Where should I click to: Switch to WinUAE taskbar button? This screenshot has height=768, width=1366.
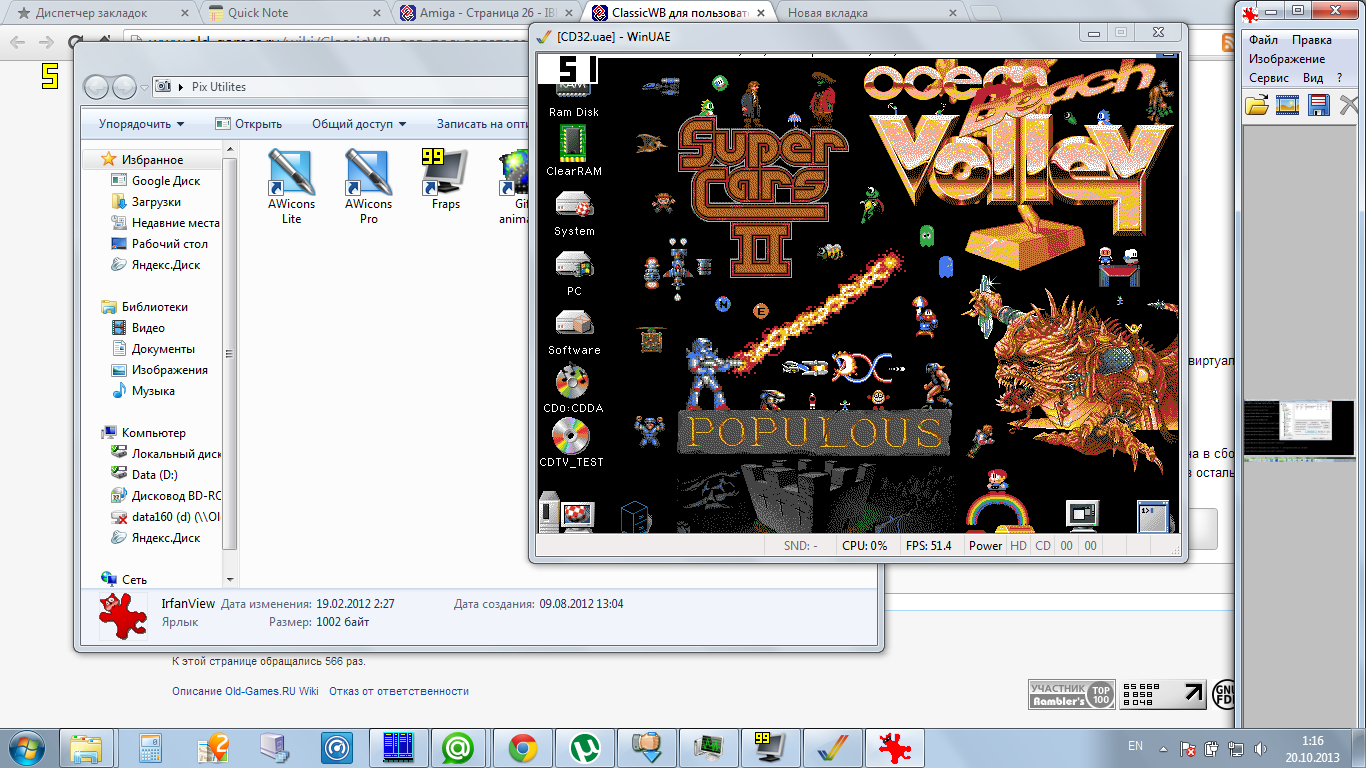832,748
